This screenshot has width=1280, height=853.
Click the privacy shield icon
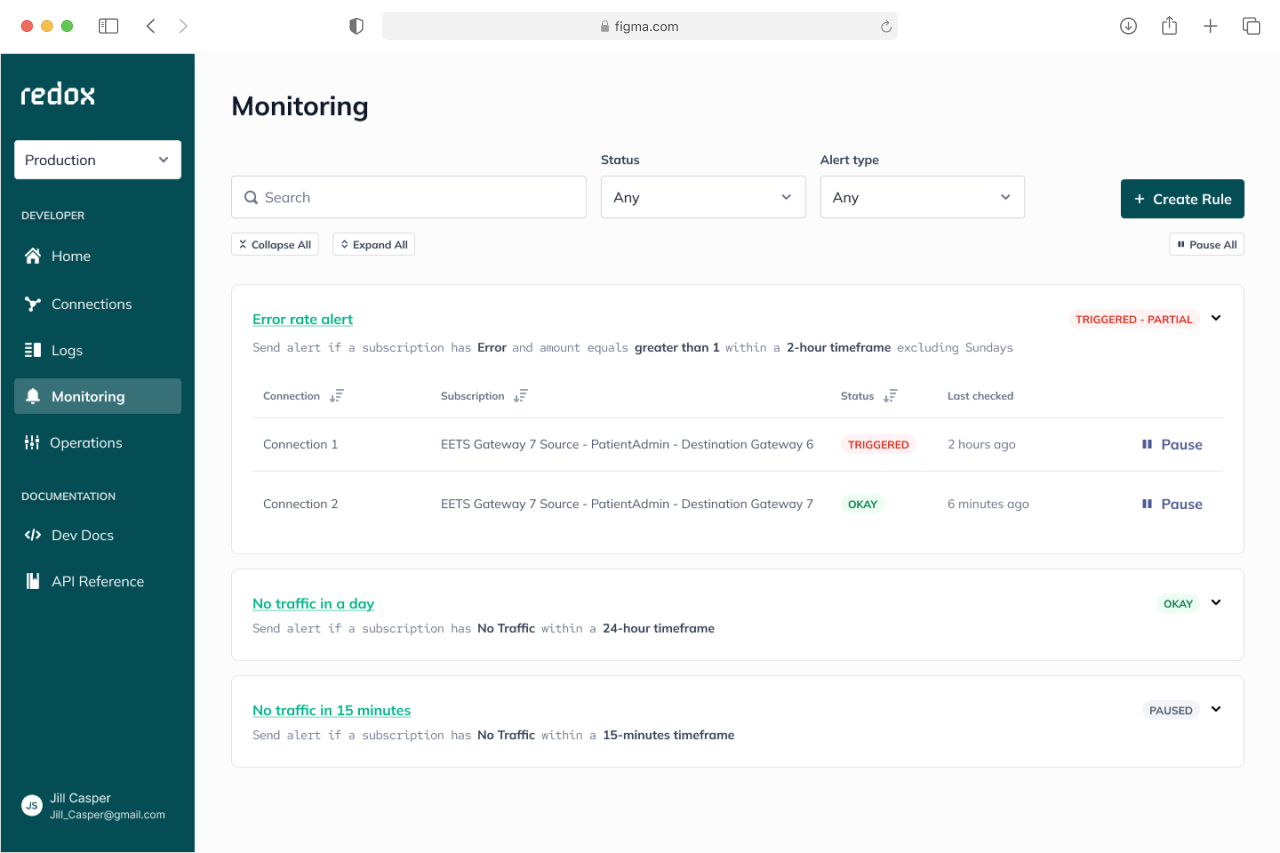pos(356,26)
